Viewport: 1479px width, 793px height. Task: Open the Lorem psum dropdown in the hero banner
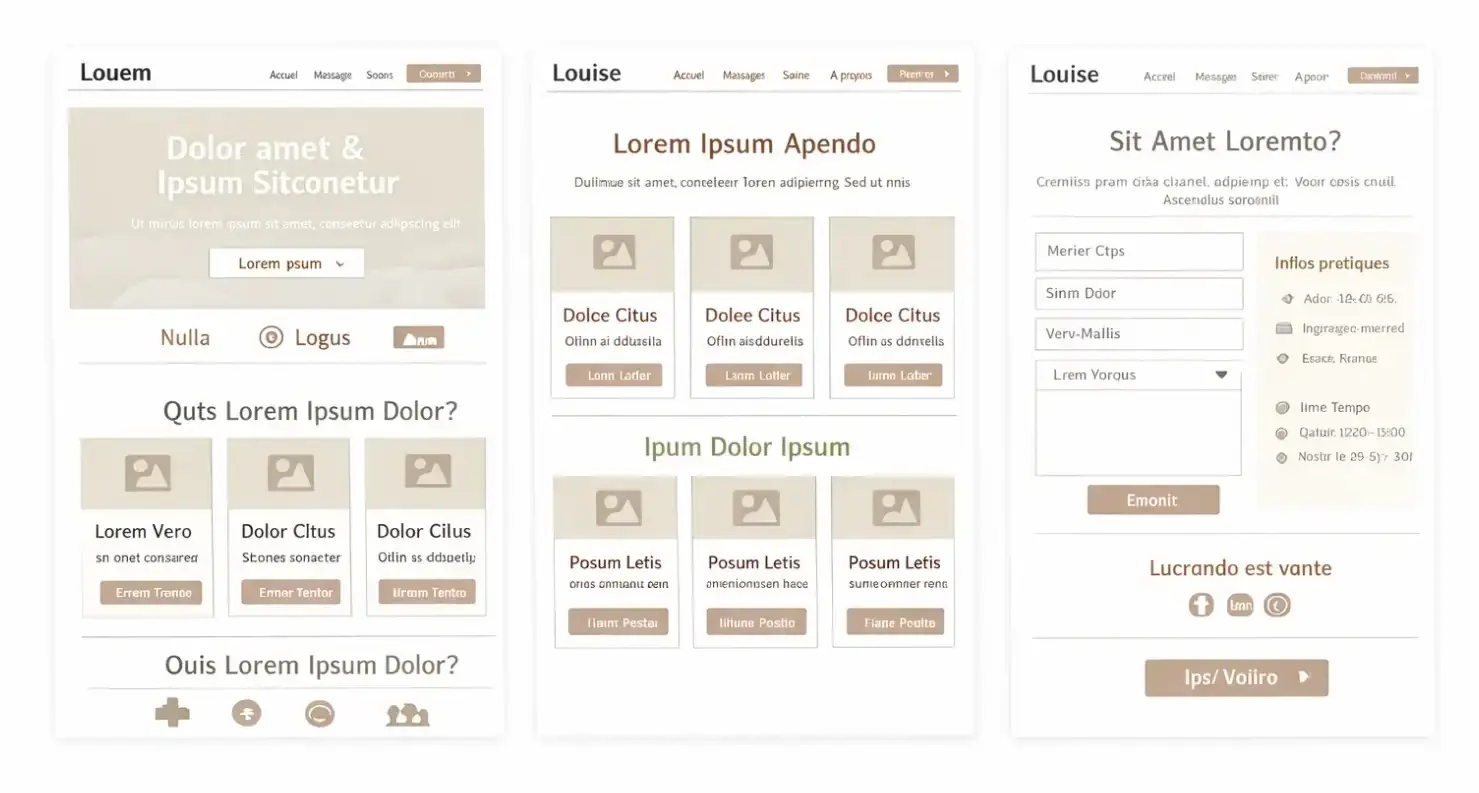coord(286,264)
